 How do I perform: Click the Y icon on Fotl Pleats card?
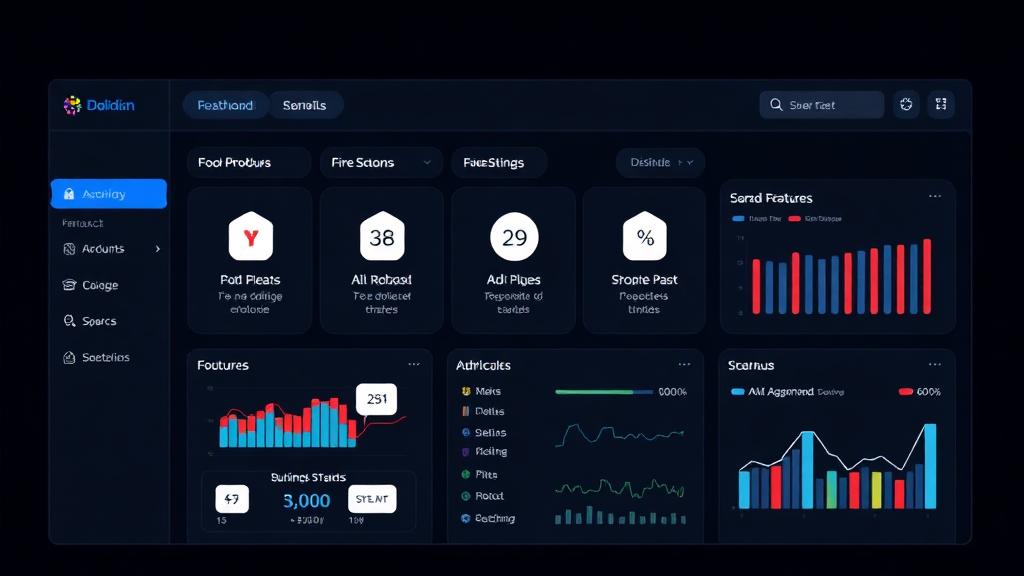coord(251,236)
